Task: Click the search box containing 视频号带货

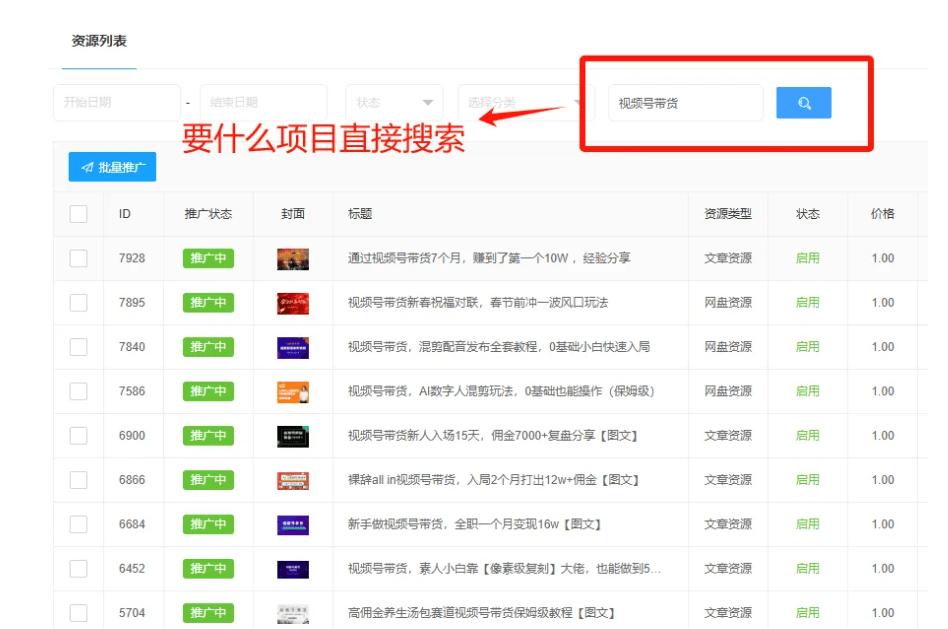Action: coord(686,103)
